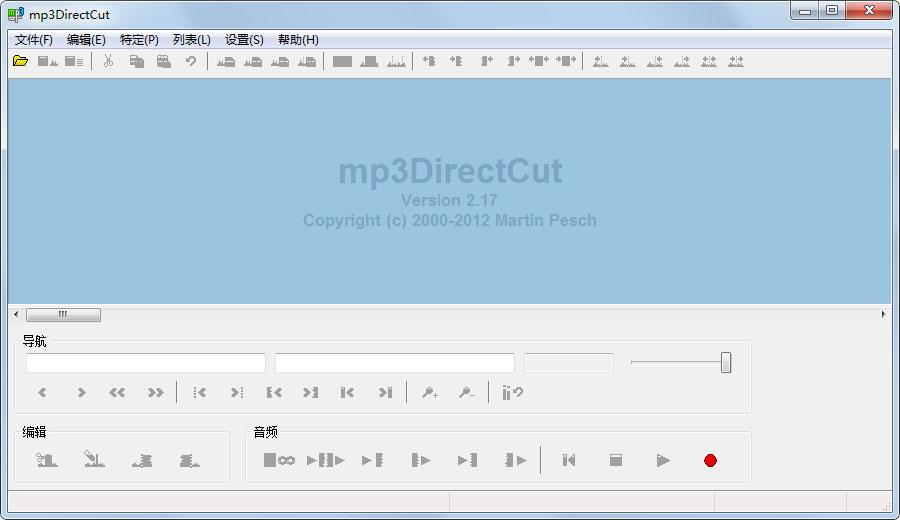
Task: Click the loop play infinity icon
Action: pos(279,460)
